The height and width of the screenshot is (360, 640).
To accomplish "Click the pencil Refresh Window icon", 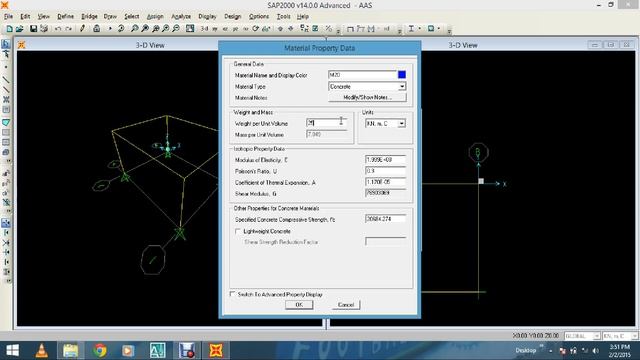I will (x=82, y=29).
